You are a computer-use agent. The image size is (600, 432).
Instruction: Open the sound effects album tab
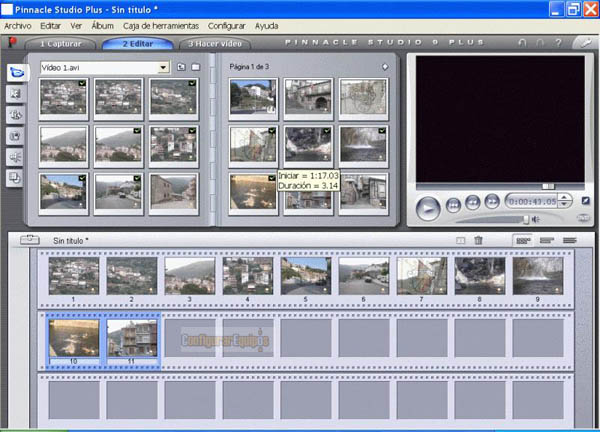point(15,157)
